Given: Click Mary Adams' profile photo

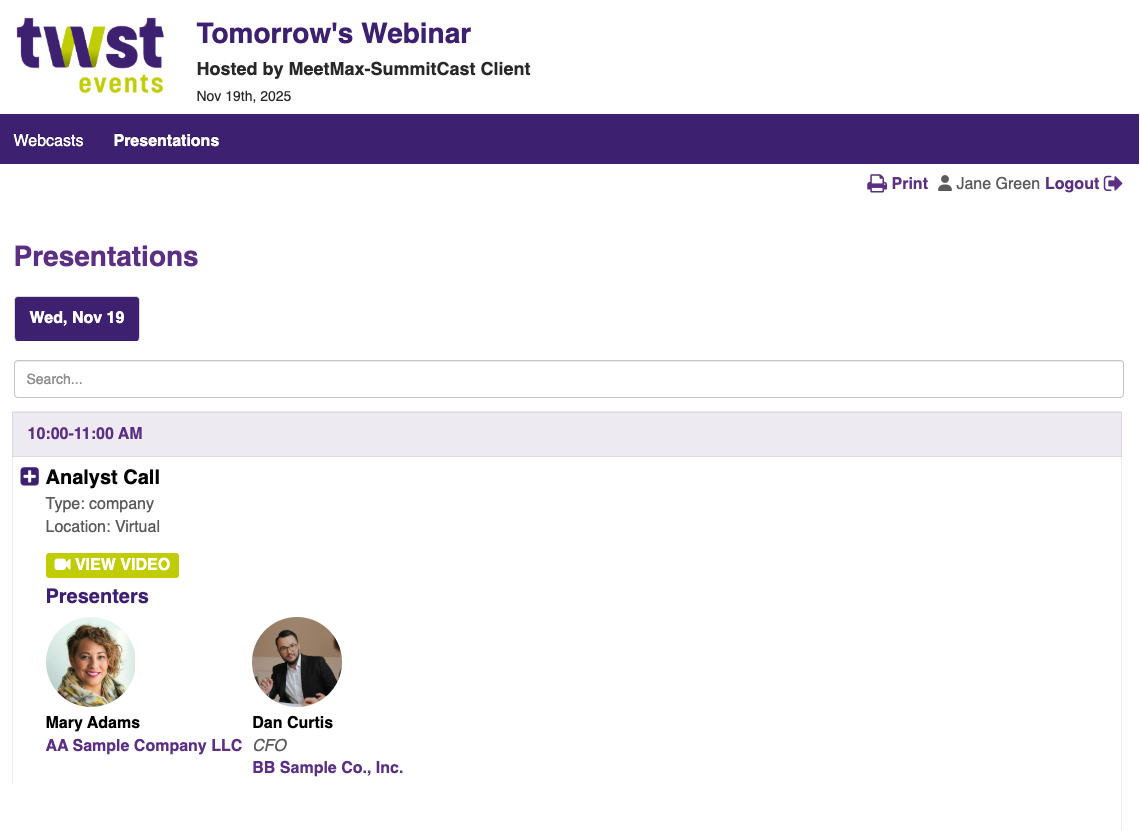Looking at the screenshot, I should (x=91, y=662).
